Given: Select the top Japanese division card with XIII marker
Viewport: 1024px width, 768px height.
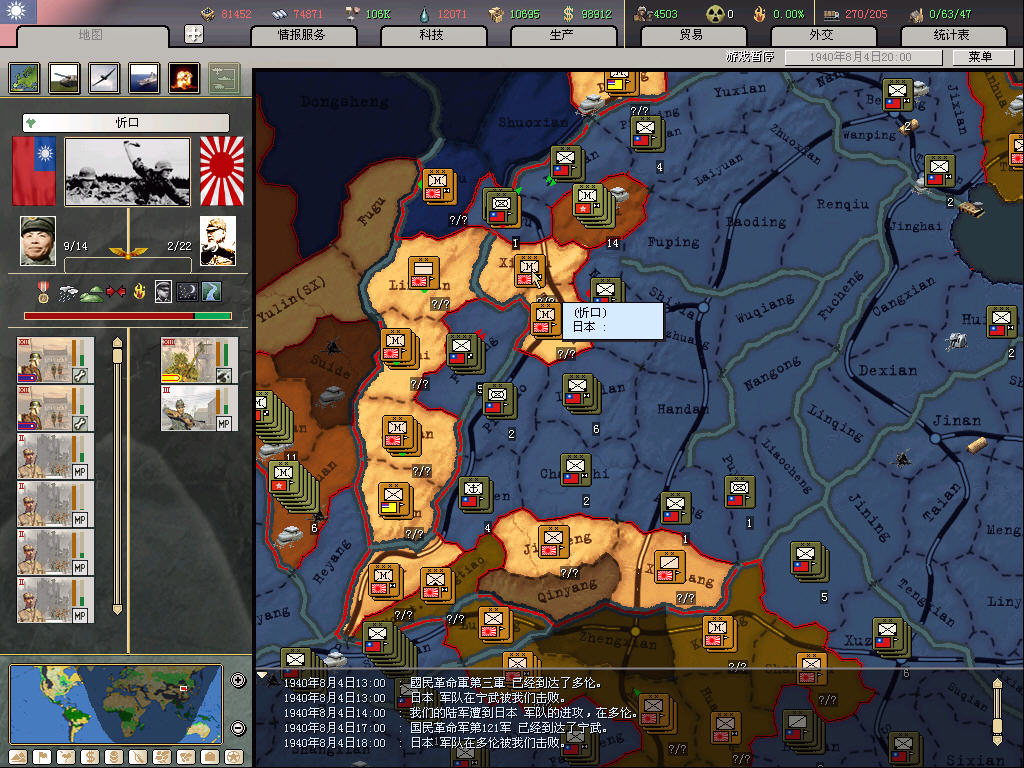Looking at the screenshot, I should [199, 360].
